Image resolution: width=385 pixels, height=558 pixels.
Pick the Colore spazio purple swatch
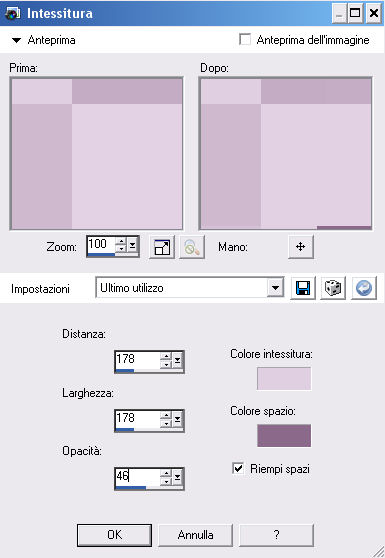pos(284,435)
